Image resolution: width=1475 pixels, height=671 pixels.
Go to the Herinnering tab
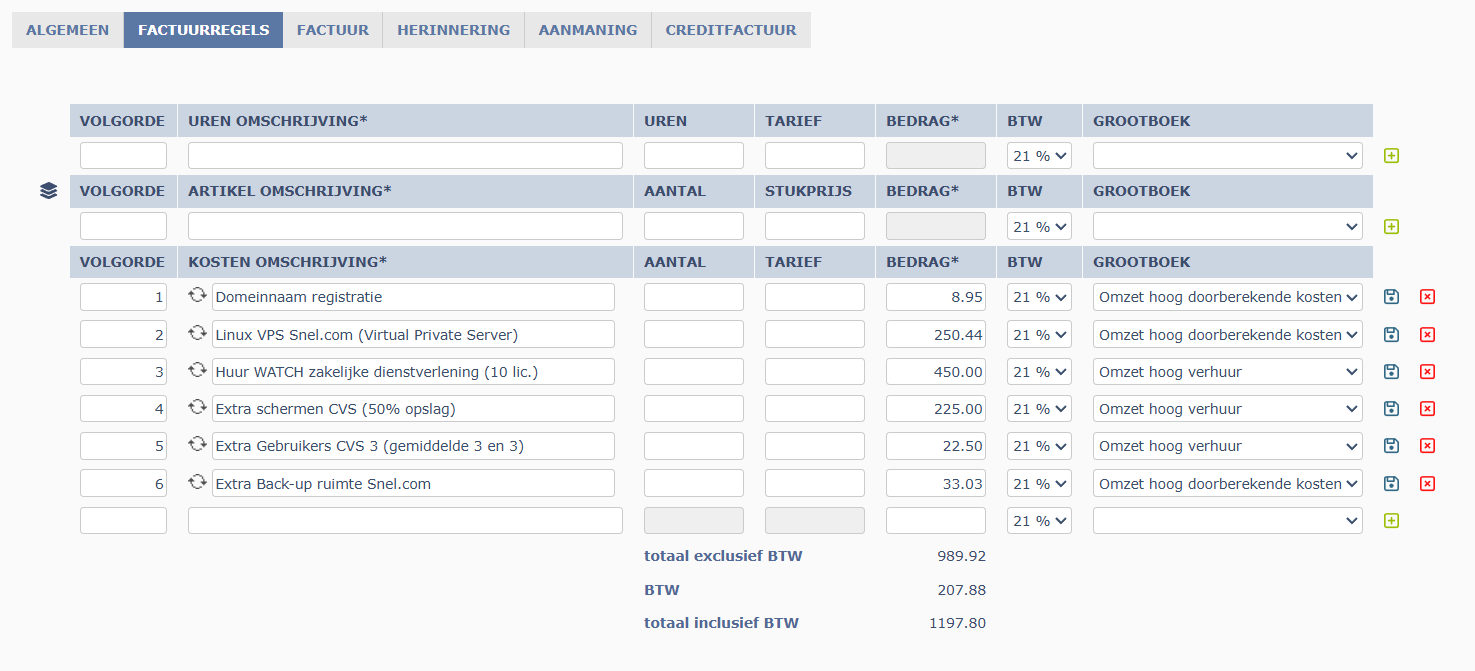[x=453, y=30]
